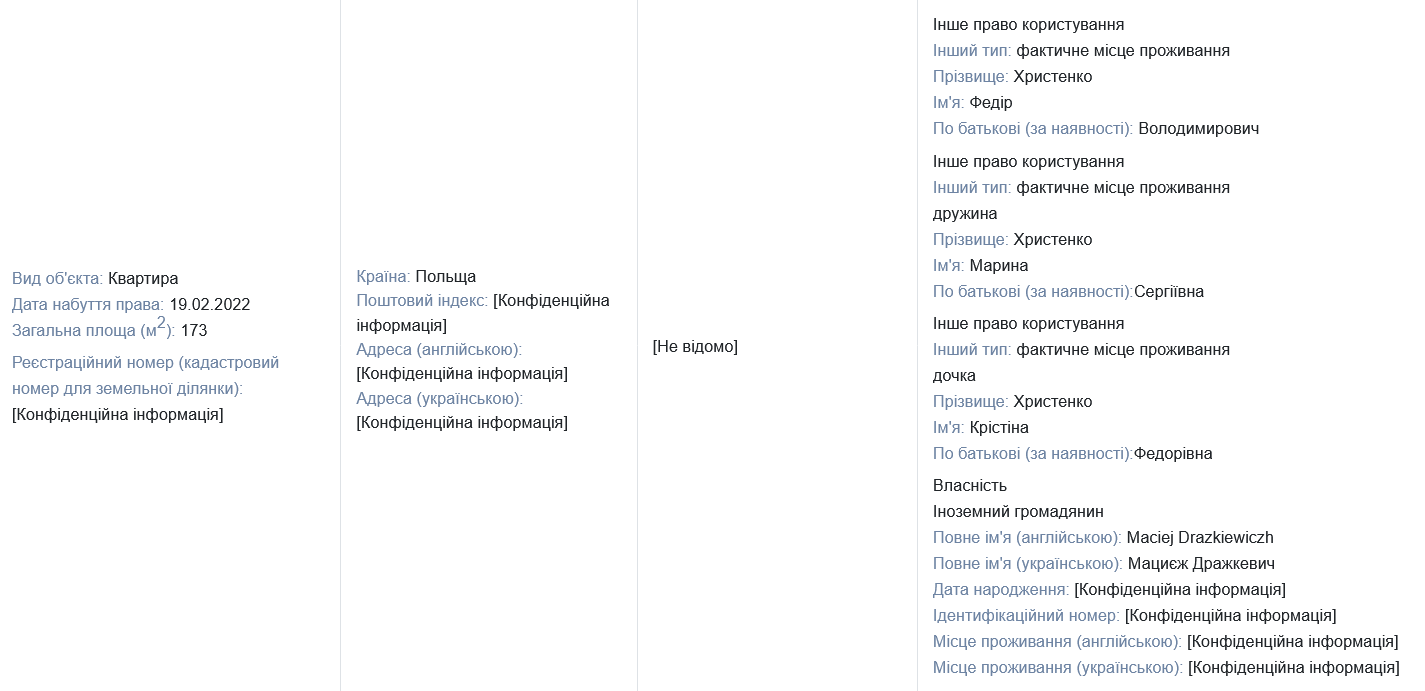Click the "Адреса (англійською)" label
1425x691 pixels.
click(x=439, y=350)
